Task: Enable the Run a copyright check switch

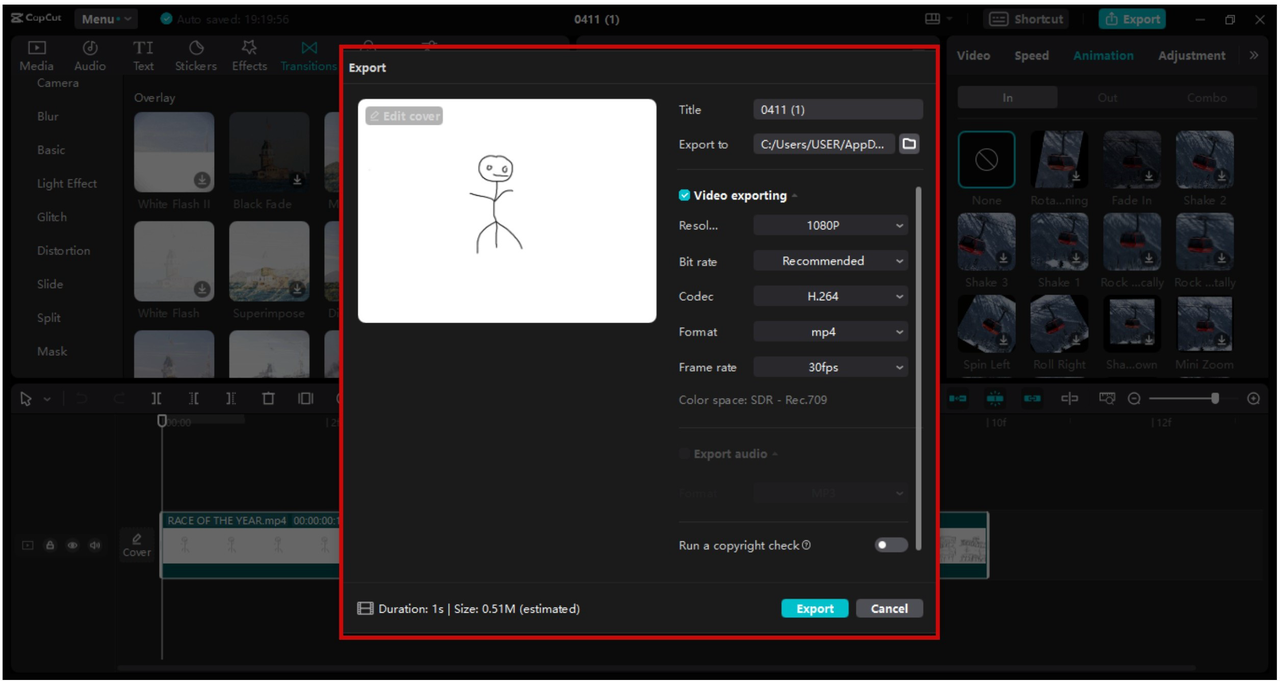Action: point(890,545)
